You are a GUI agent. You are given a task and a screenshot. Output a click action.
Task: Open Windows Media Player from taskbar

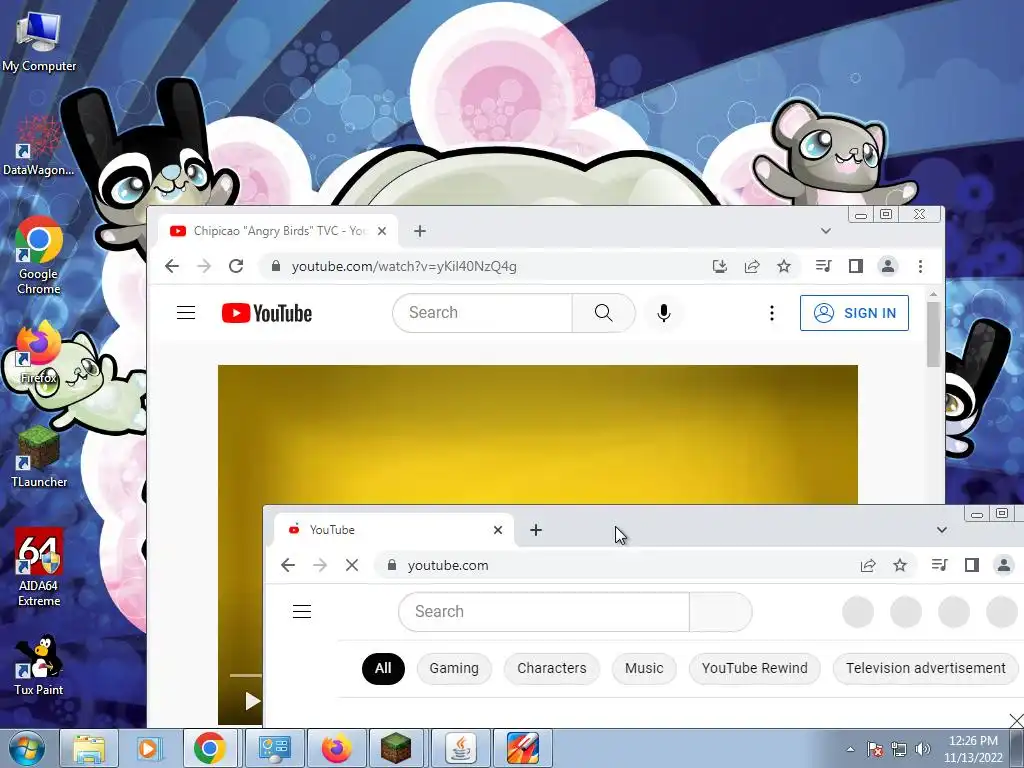[149, 748]
